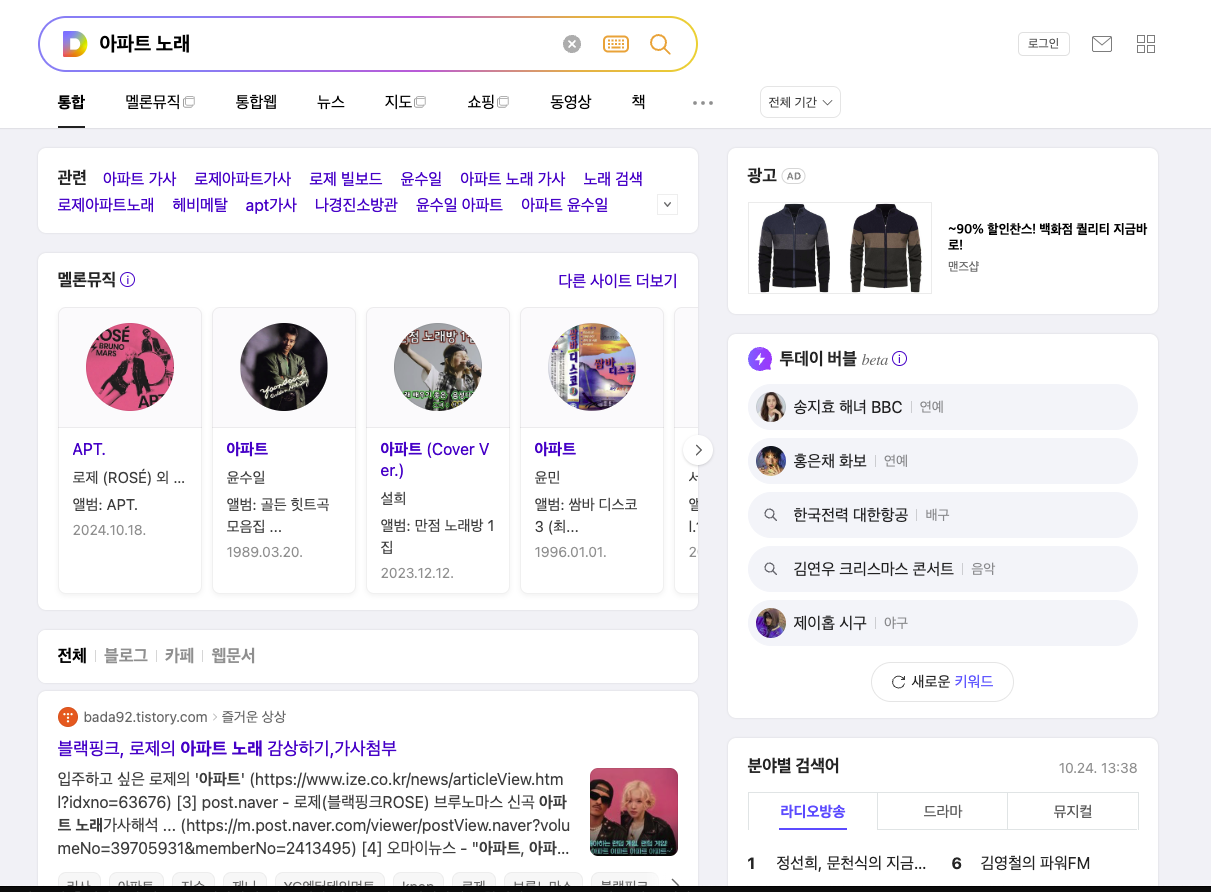Expand the 관련 keywords with the chevron
Image resolution: width=1211 pixels, height=892 pixels.
pos(666,205)
